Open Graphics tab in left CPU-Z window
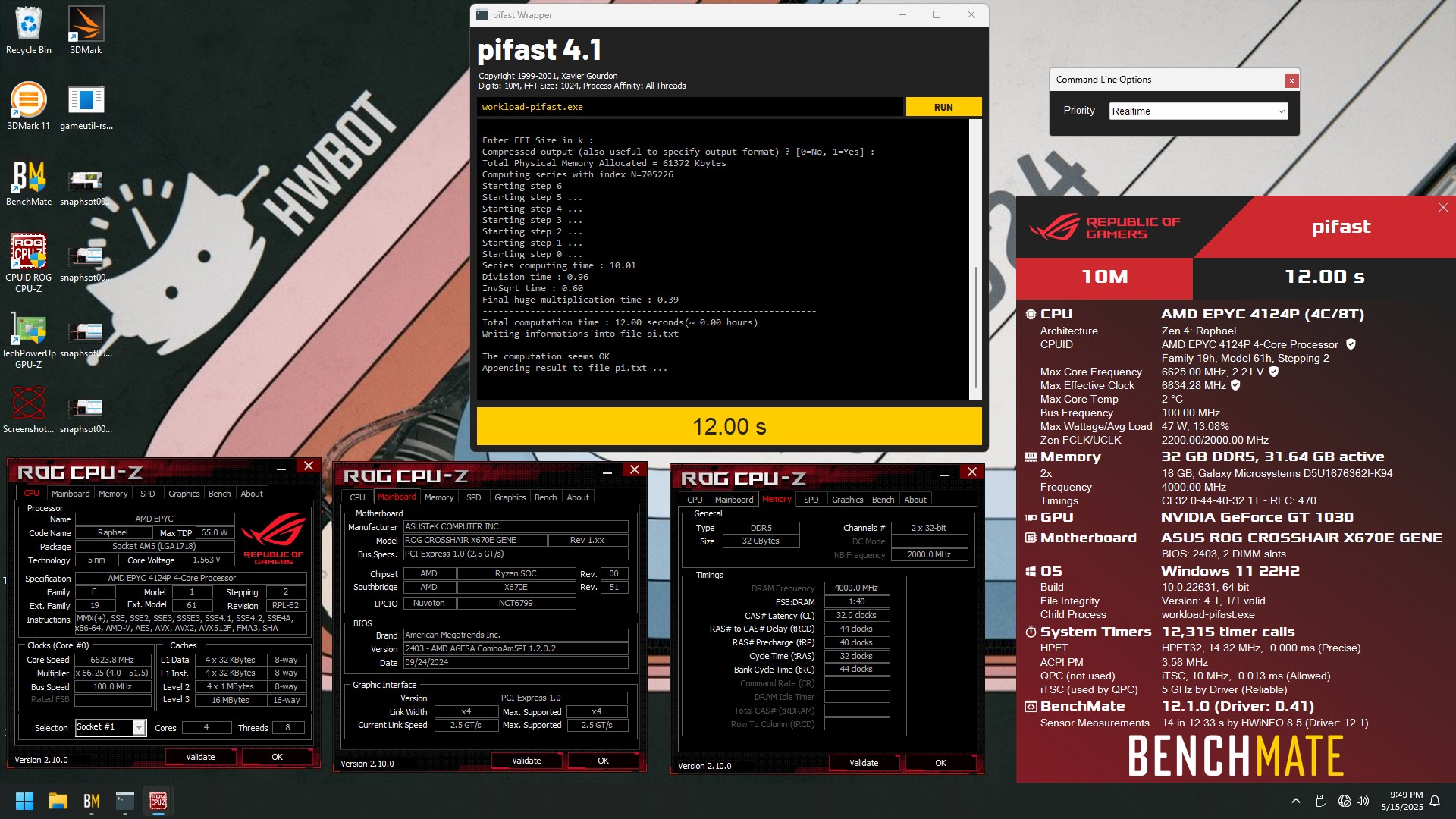Screen dimensions: 1456x819 pos(184,494)
